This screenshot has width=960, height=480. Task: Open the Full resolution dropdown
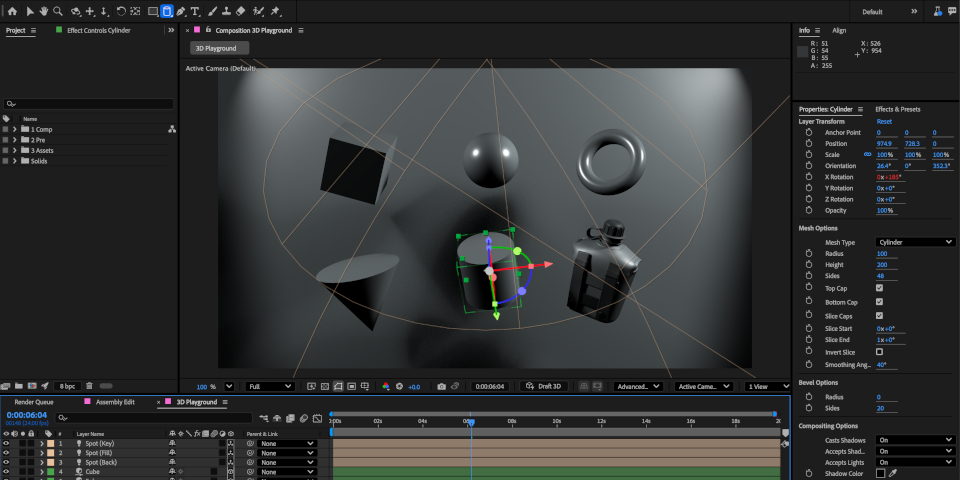[269, 386]
